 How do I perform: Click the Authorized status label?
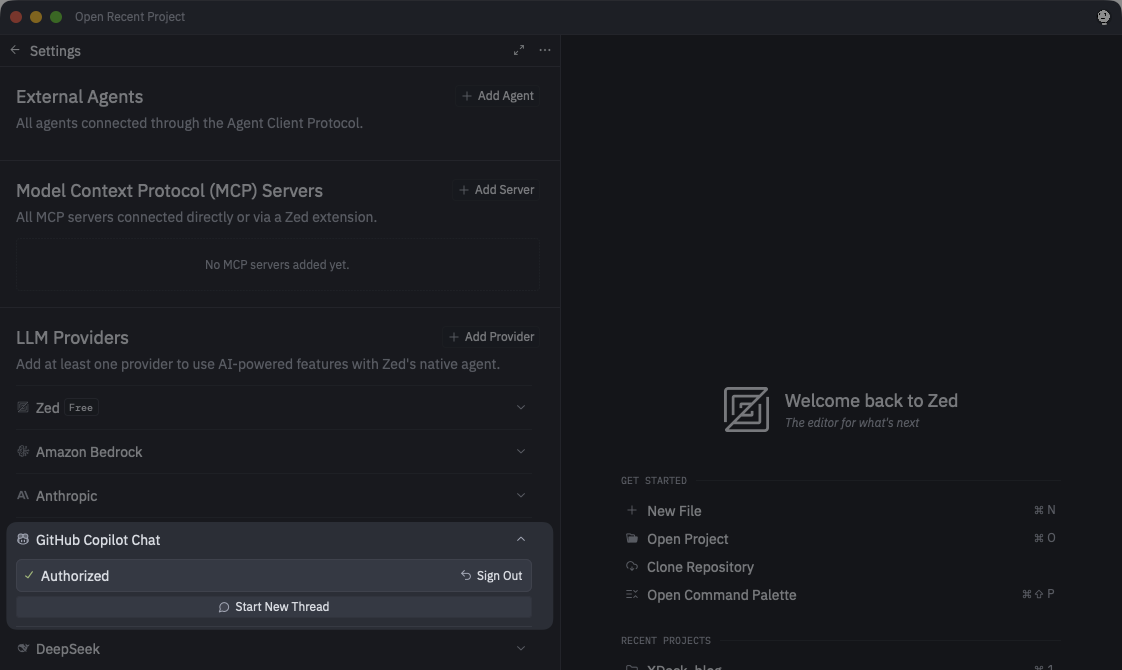[x=75, y=576]
